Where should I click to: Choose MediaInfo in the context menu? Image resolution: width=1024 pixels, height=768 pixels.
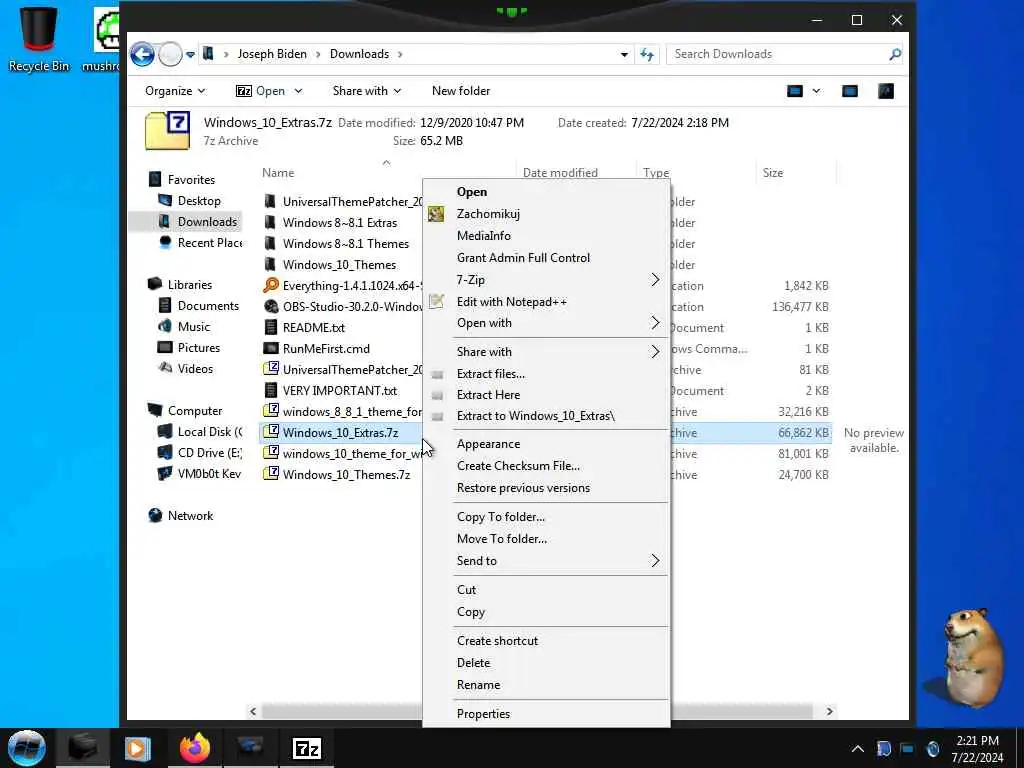[547, 236]
